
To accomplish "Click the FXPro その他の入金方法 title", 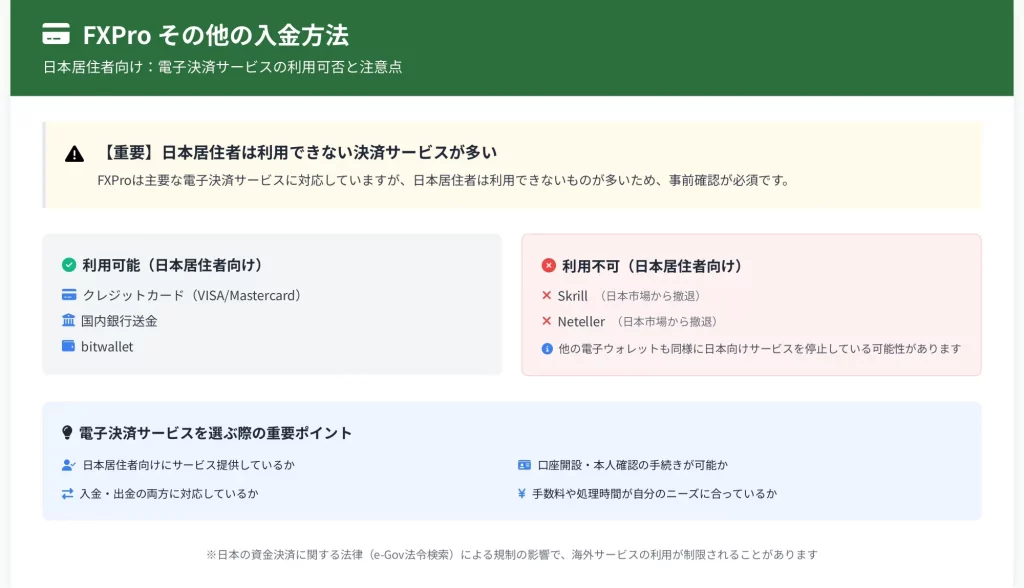I will (x=216, y=35).
